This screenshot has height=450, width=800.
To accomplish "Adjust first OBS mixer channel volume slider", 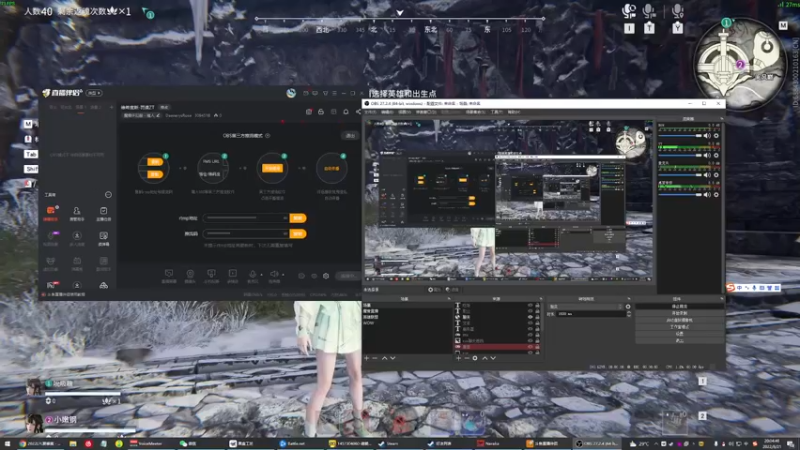I will point(680,136).
